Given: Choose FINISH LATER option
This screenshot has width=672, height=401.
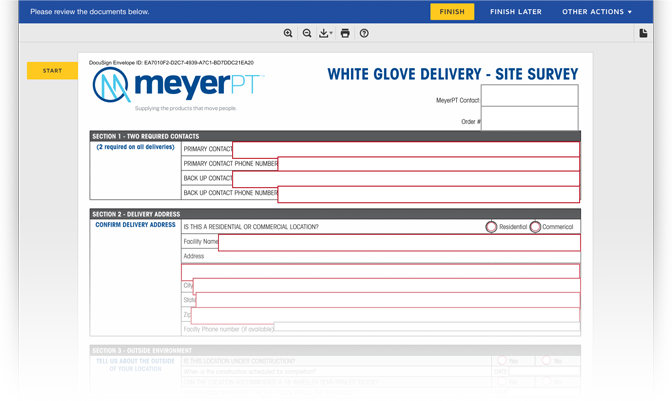Looking at the screenshot, I should pyautogui.click(x=516, y=12).
